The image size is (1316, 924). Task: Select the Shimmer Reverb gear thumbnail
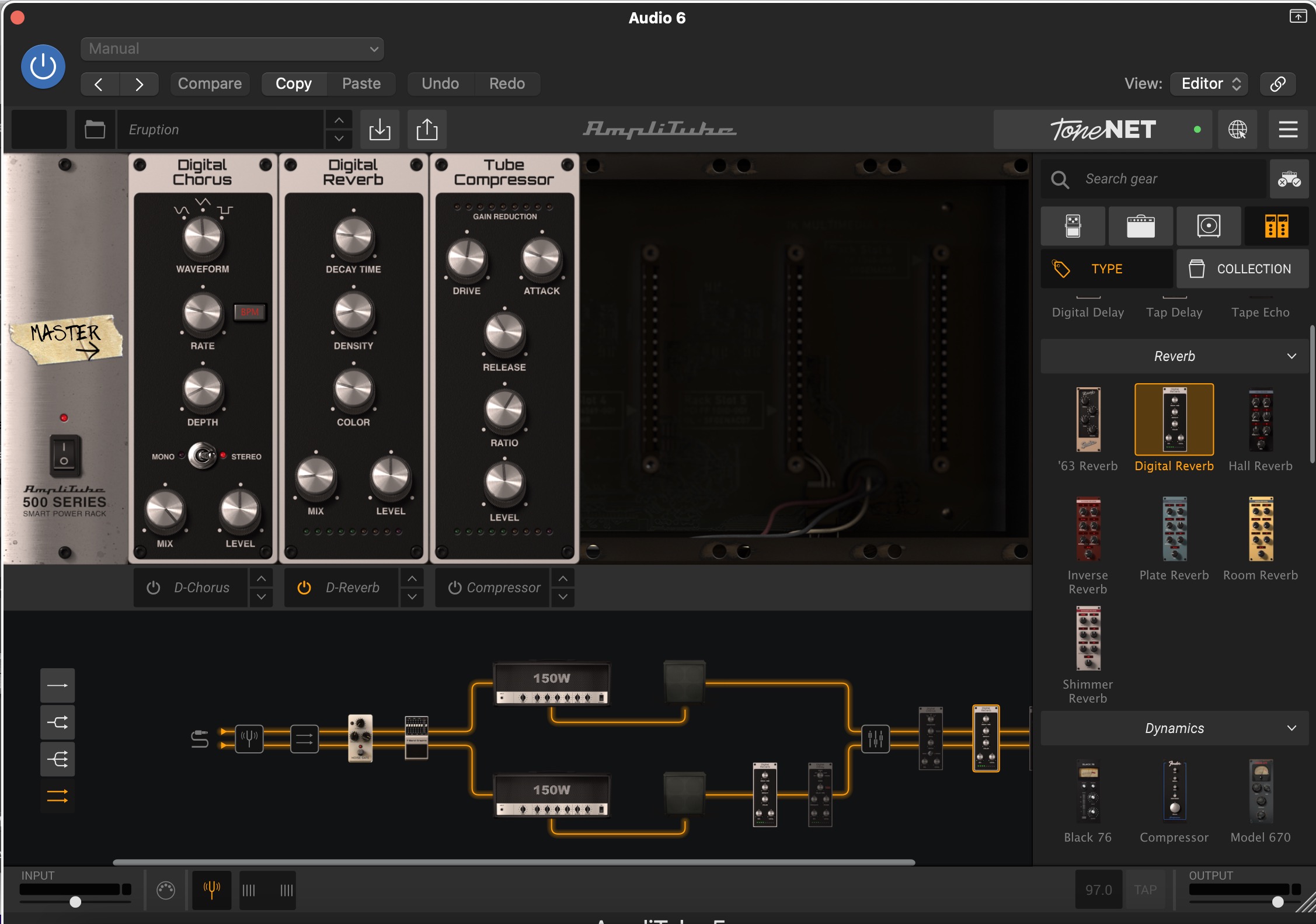point(1088,638)
